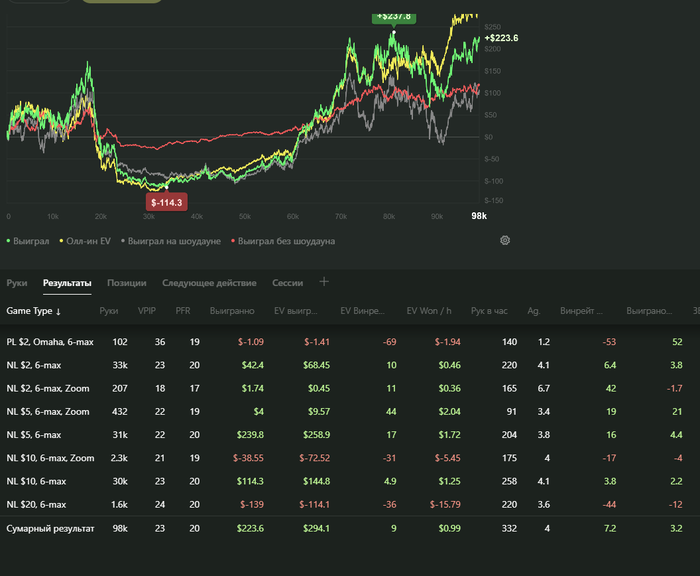
Task: Open the Позиции tab
Action: (127, 283)
